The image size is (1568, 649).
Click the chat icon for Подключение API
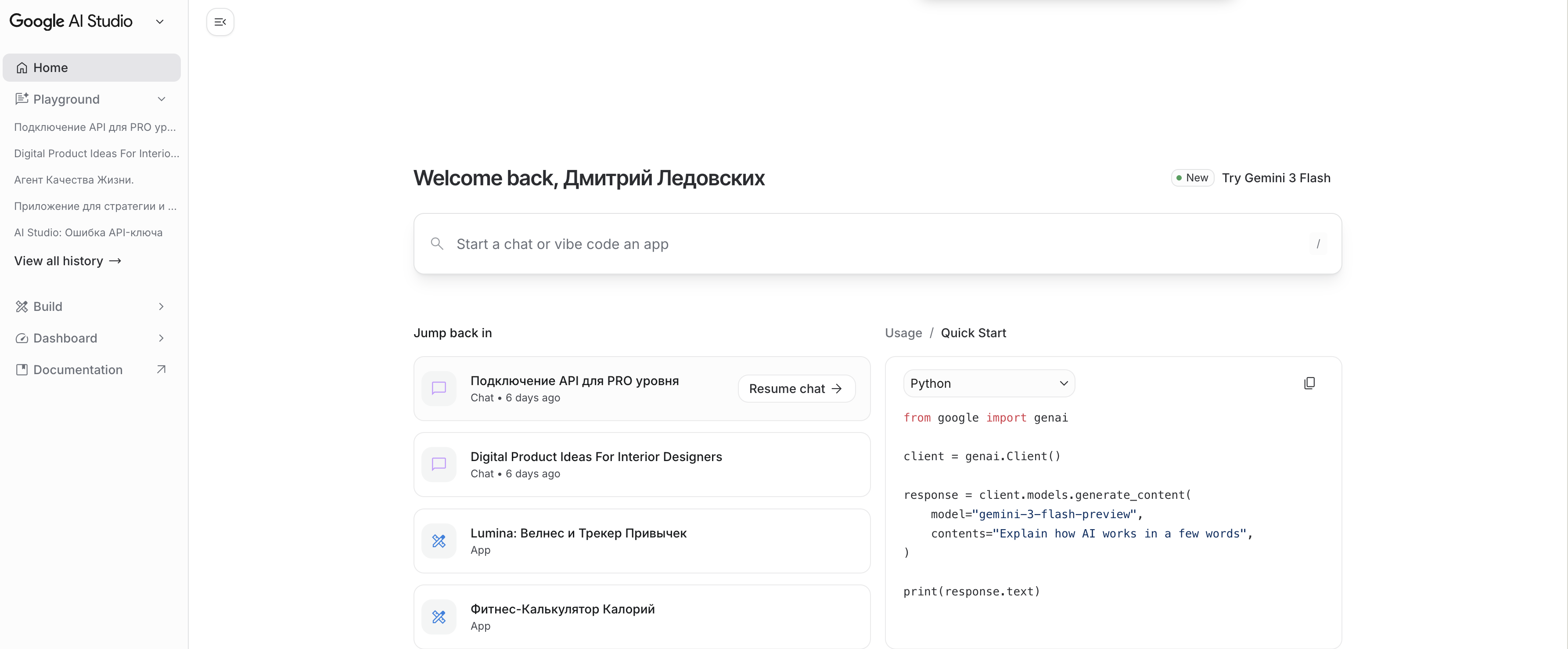point(438,389)
